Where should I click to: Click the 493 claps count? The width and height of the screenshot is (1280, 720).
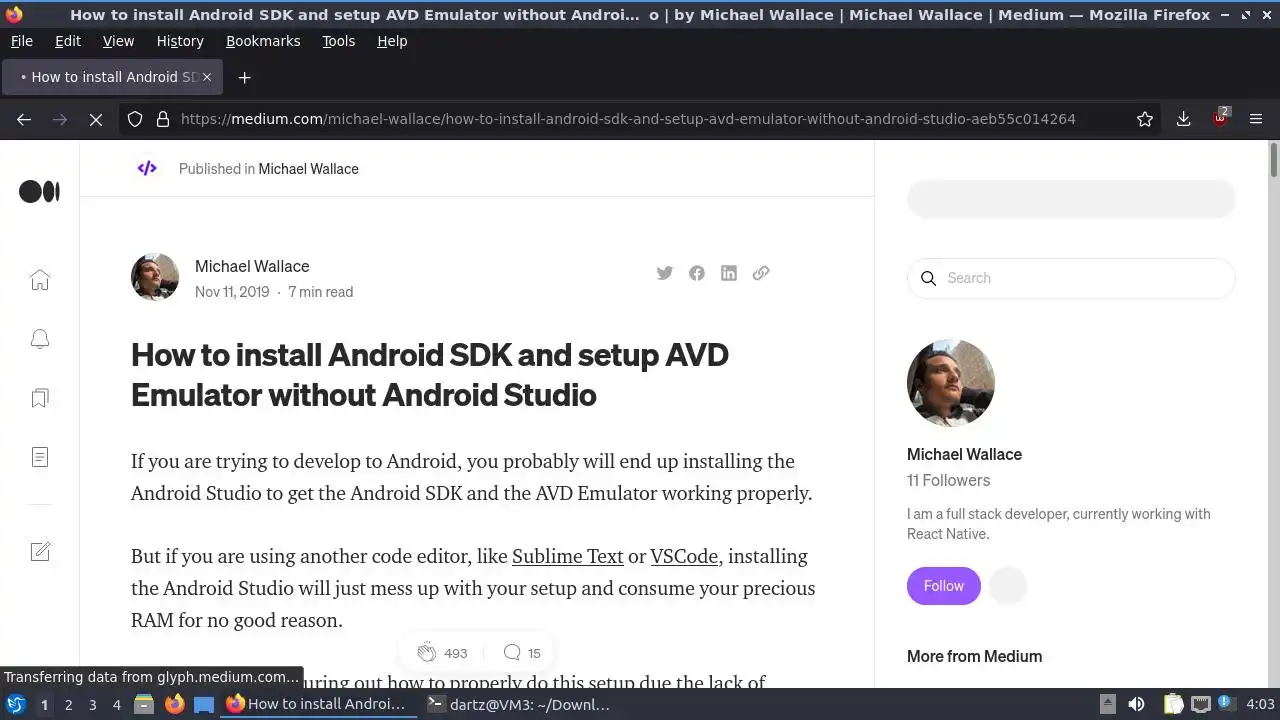pyautogui.click(x=455, y=653)
